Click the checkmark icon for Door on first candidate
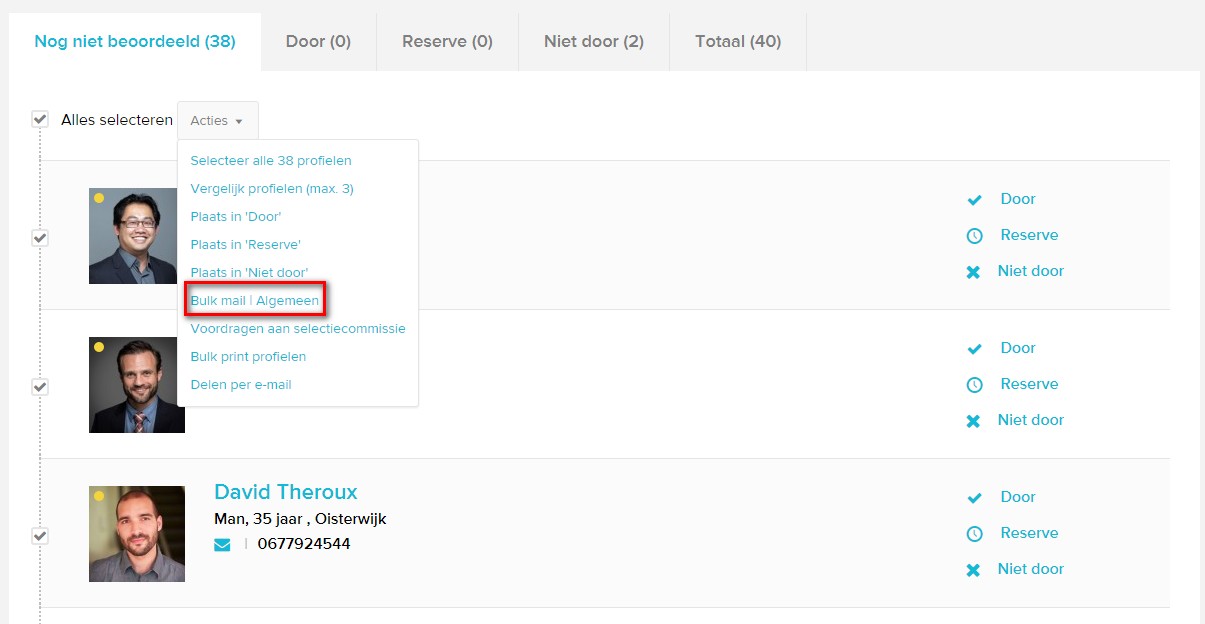 (974, 200)
